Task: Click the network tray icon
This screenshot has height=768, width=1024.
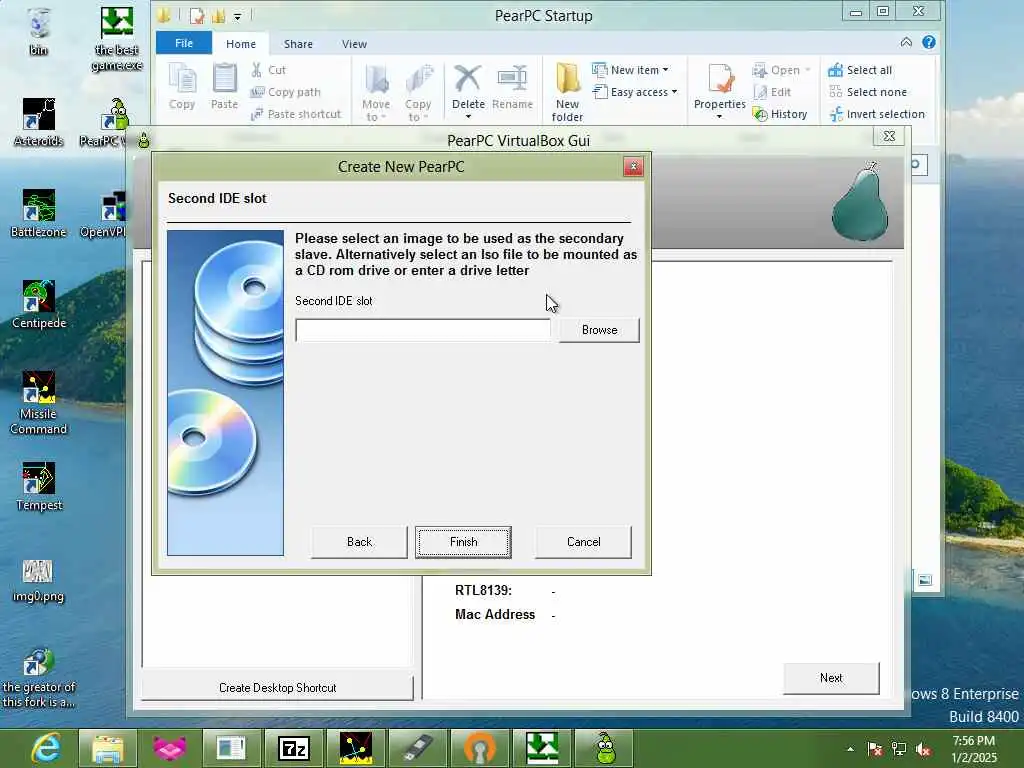Action: tap(899, 749)
